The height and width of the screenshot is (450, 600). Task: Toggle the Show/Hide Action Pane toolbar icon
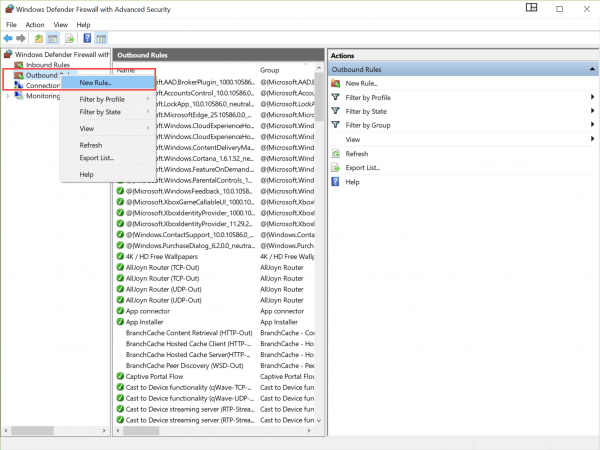101,38
